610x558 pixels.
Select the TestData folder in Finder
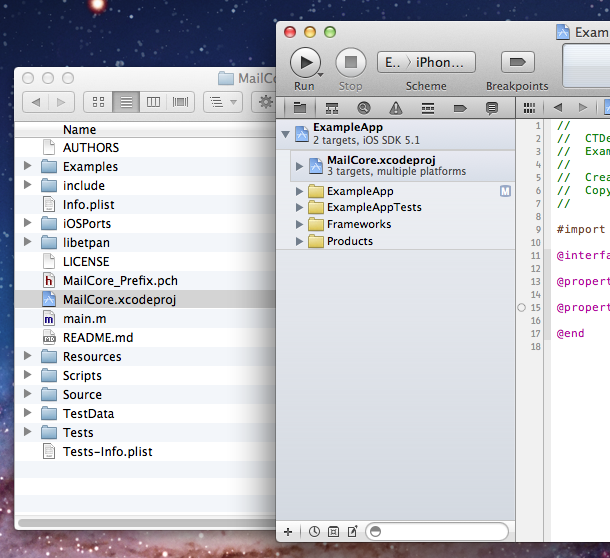click(x=145, y=414)
